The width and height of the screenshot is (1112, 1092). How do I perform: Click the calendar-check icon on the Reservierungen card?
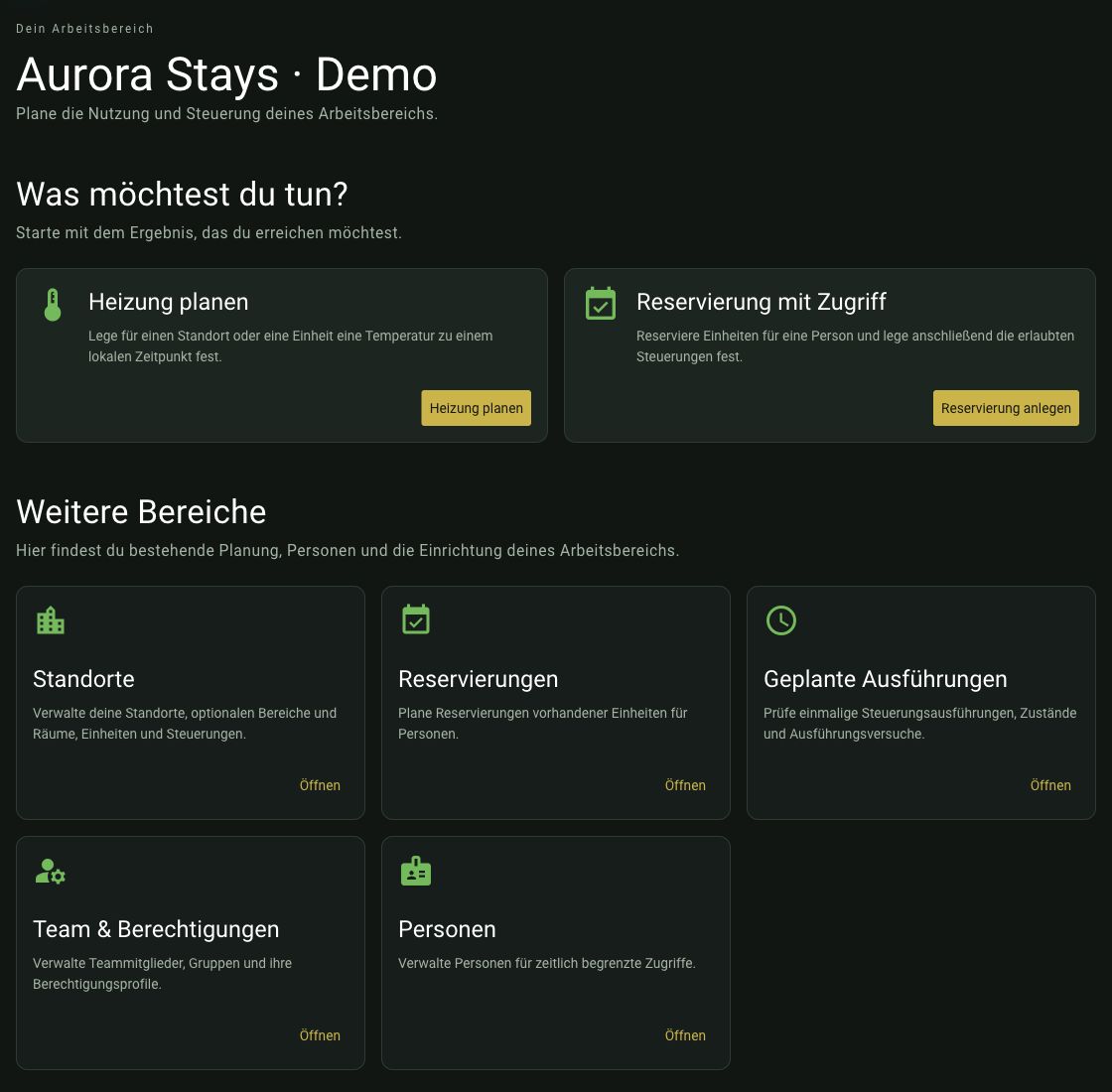416,619
